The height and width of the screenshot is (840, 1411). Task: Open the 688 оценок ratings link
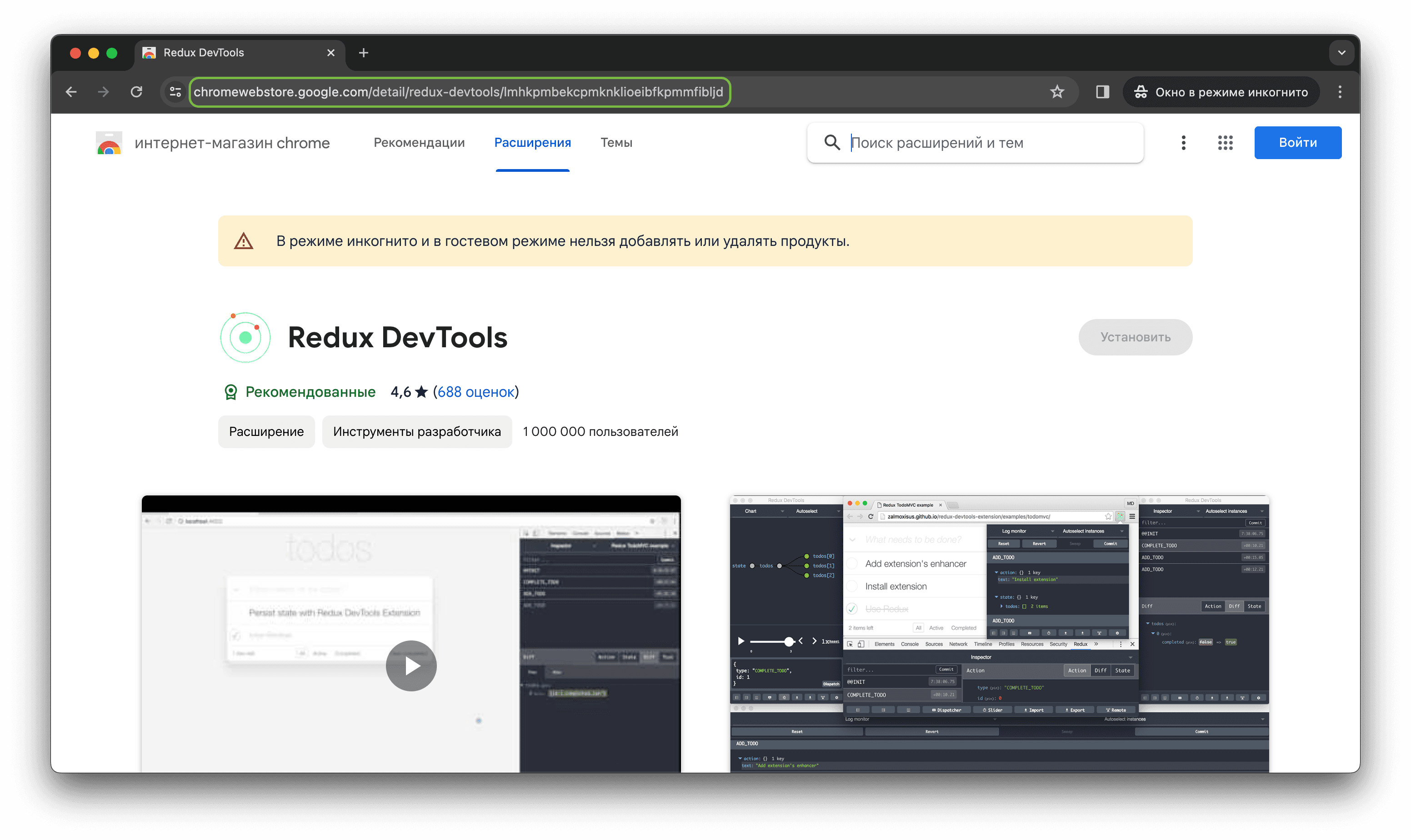point(475,392)
